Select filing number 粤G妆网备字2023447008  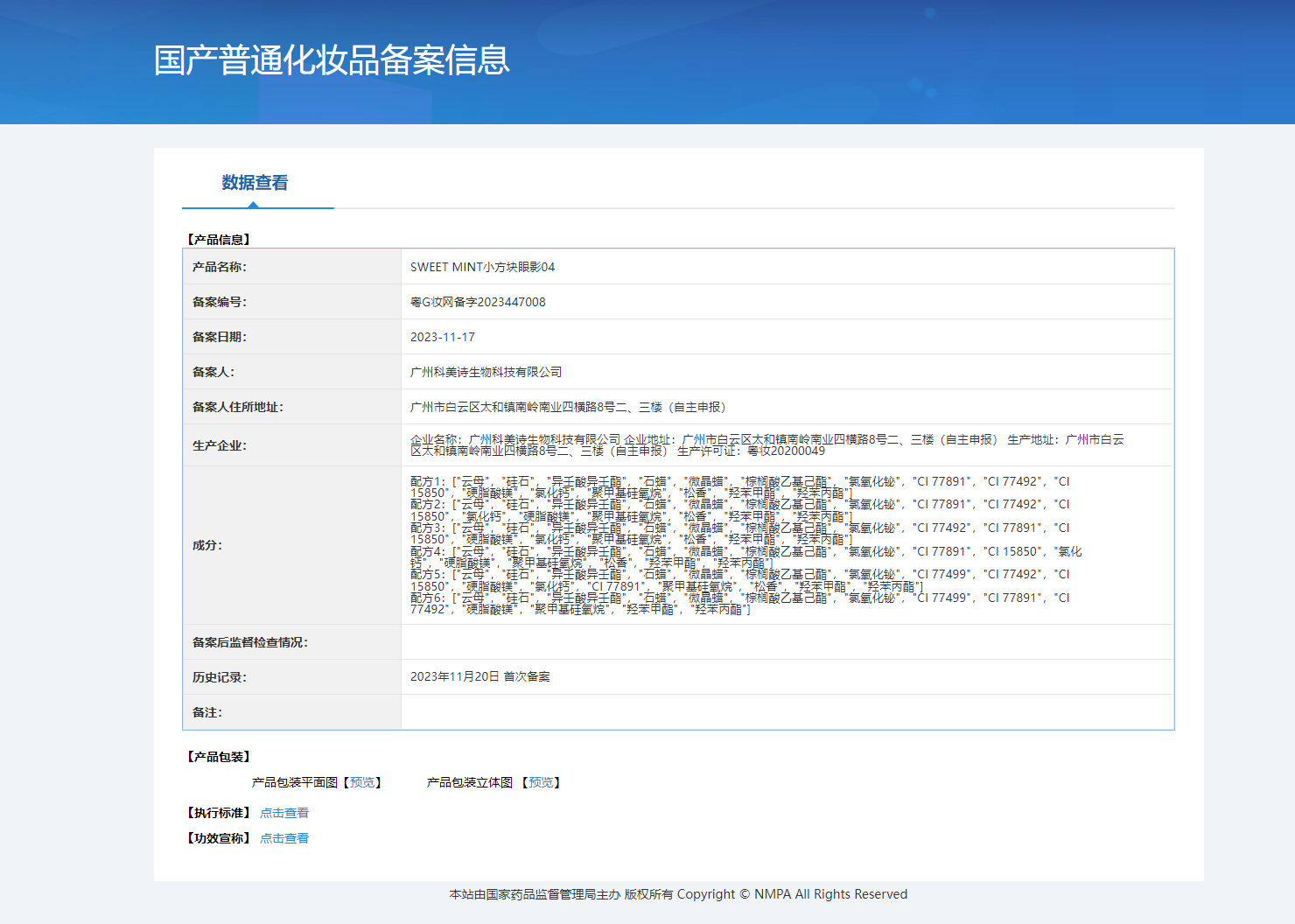coord(478,302)
